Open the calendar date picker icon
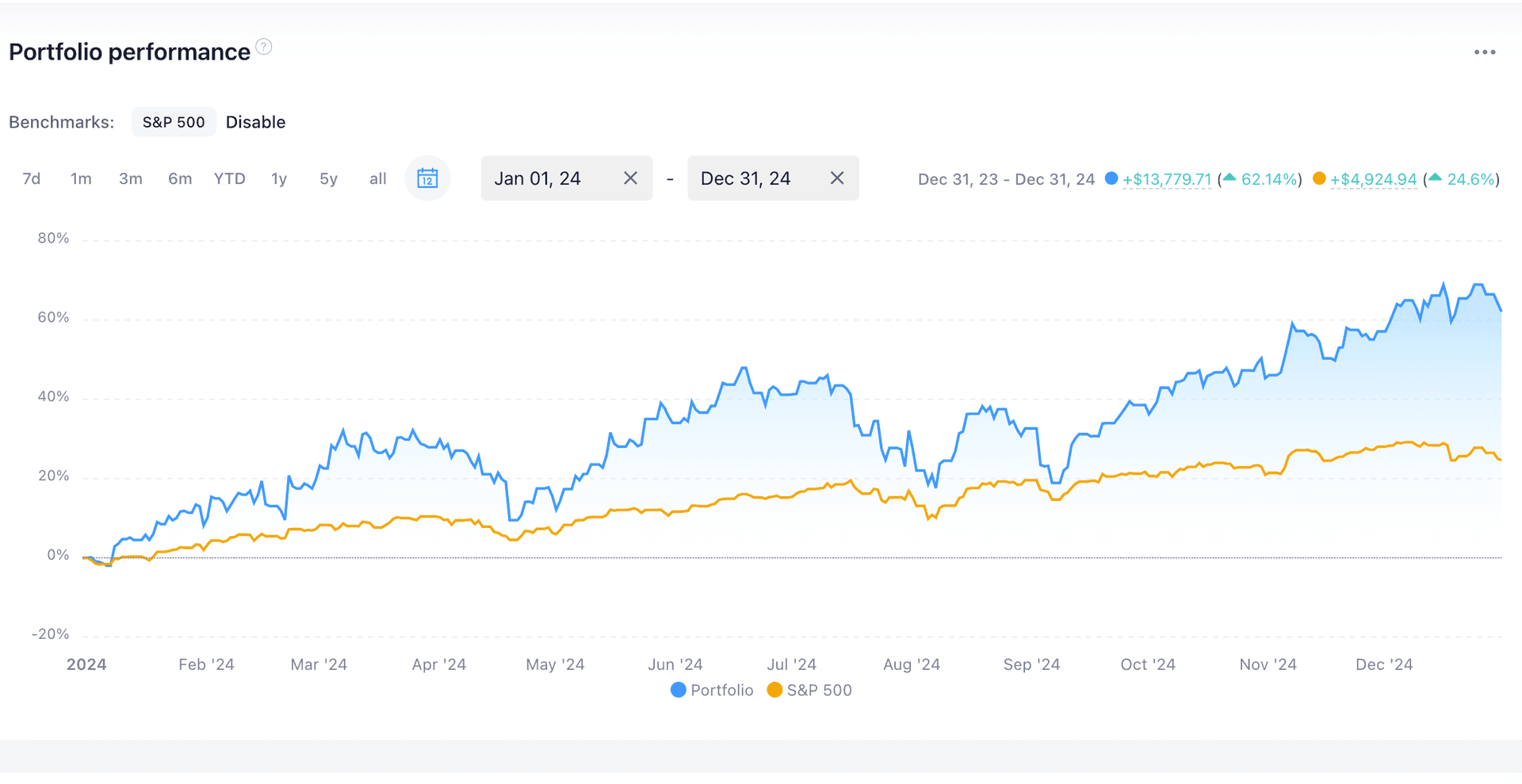Viewport: 1522px width, 784px height. [427, 178]
